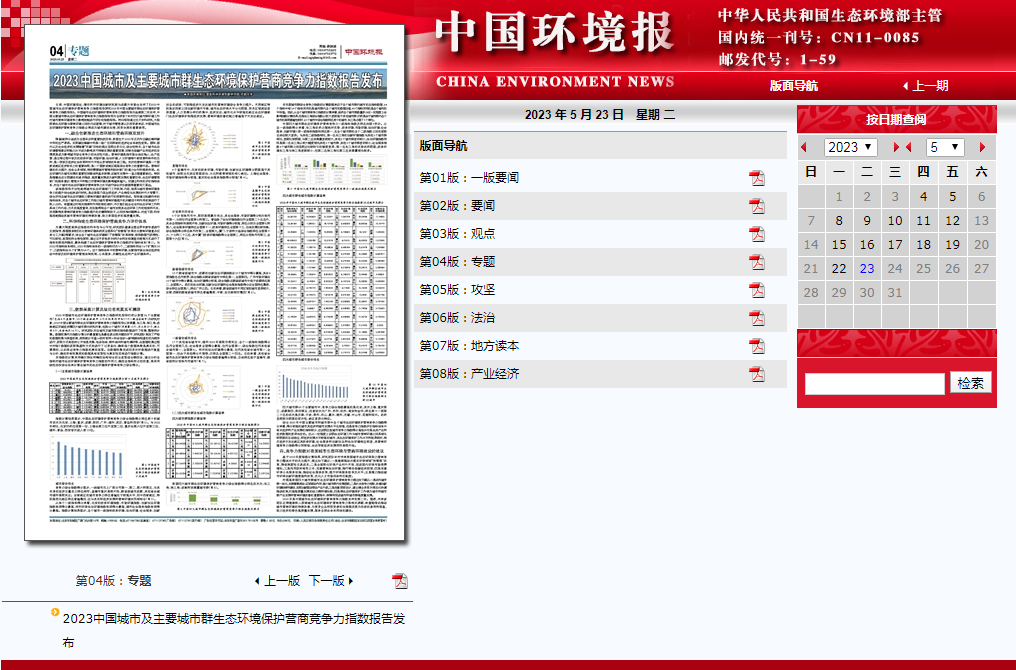Viewport: 1016px width, 670px height.
Task: Select calendar date 11
Action: click(x=923, y=220)
